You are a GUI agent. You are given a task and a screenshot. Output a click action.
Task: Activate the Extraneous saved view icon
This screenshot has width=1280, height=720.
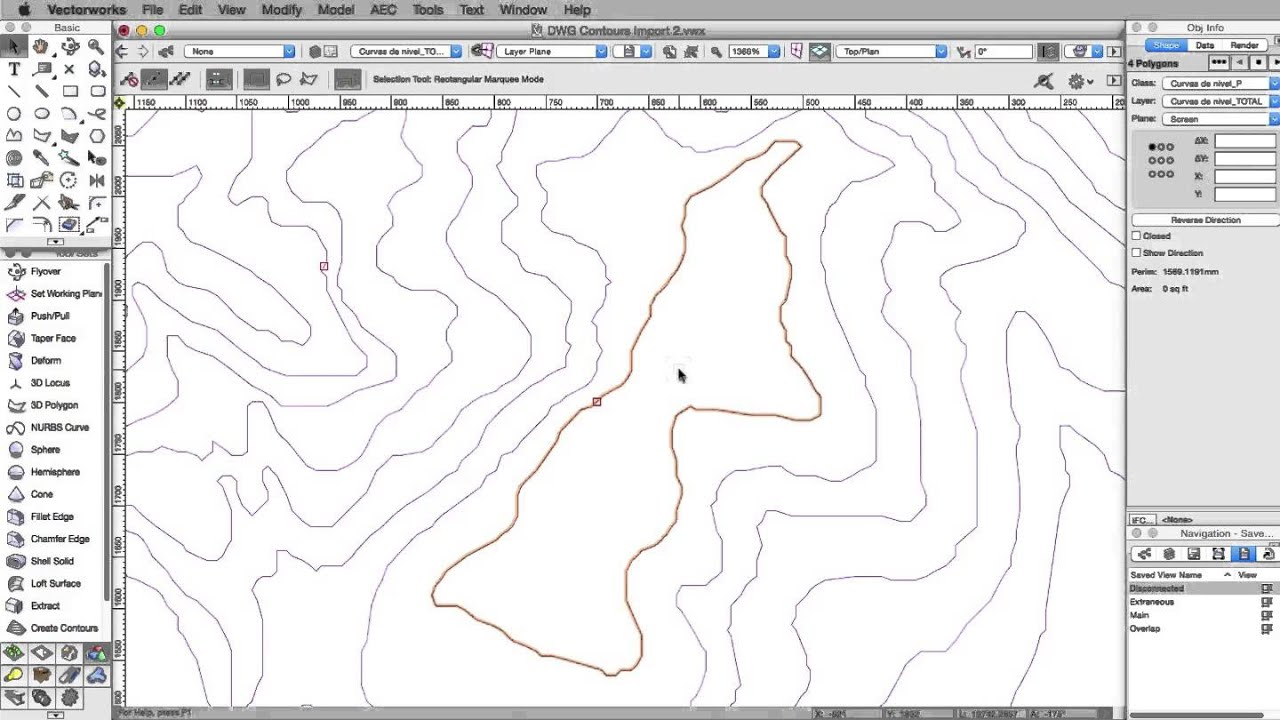click(1267, 602)
